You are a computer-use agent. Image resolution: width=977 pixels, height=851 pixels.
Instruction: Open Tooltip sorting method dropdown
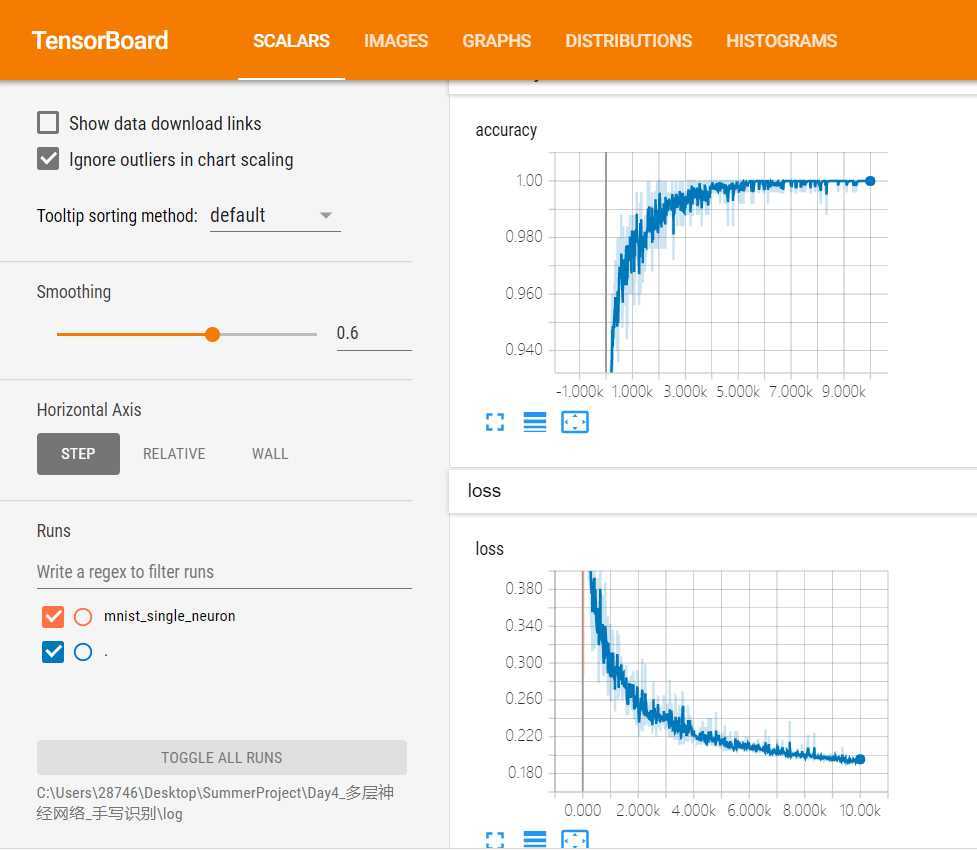point(275,216)
